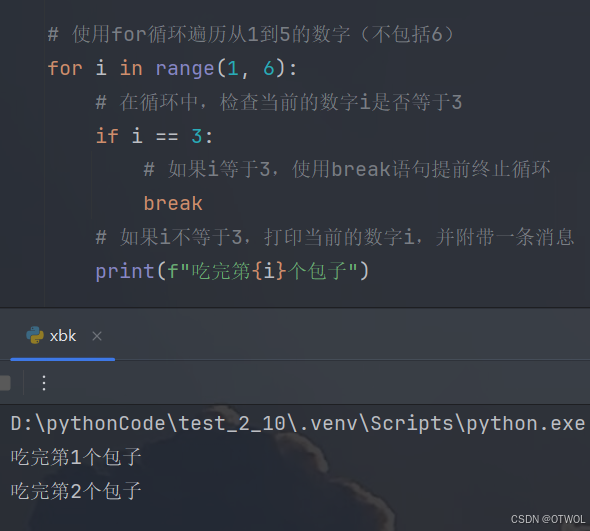Select the xbk run tab label

point(63,335)
